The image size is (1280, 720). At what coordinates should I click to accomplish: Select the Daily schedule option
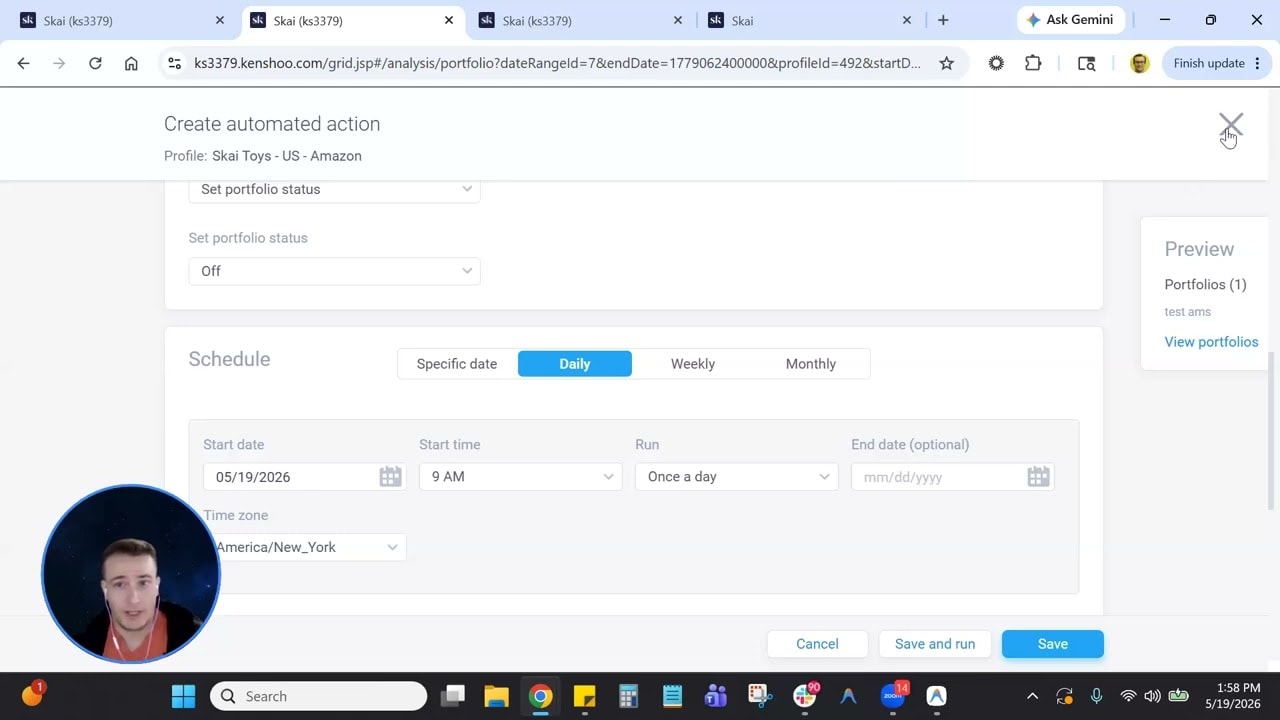[574, 364]
